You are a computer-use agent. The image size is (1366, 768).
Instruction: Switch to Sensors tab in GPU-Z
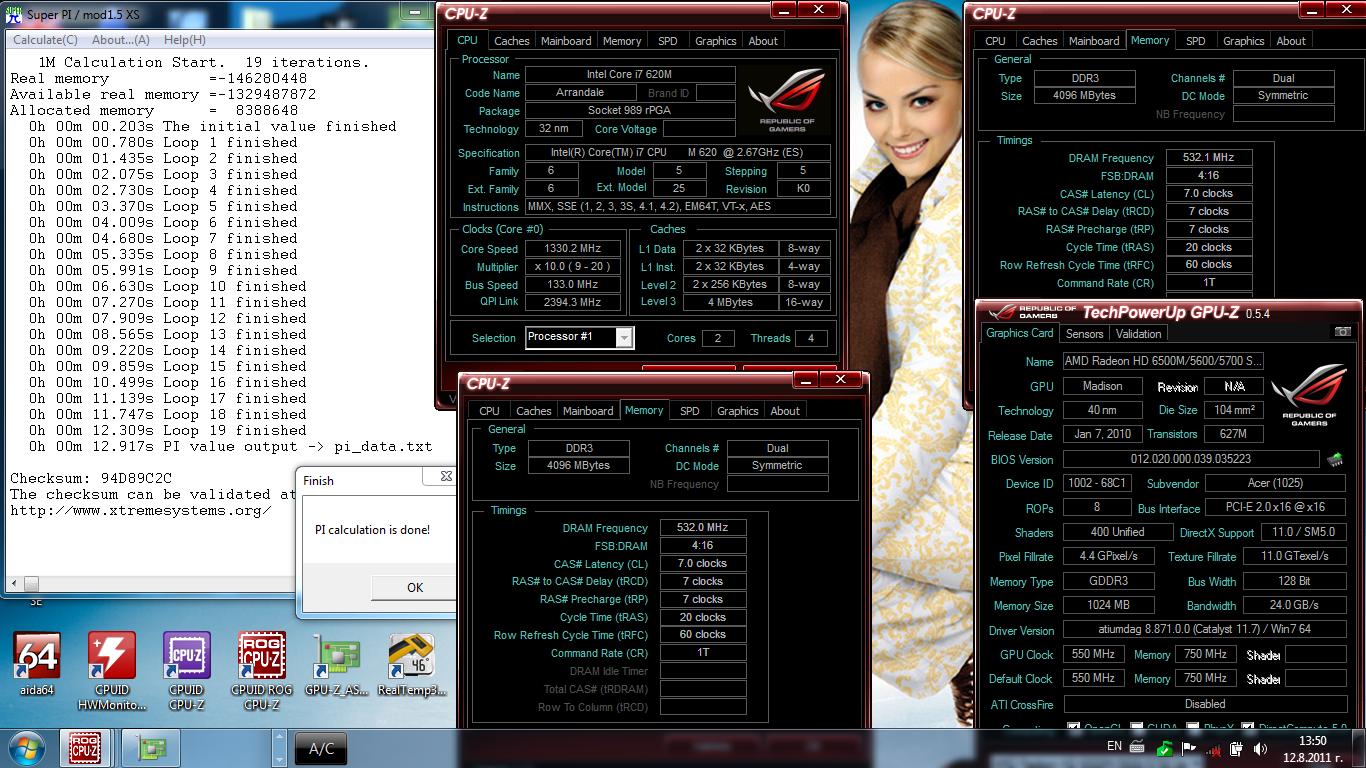(1085, 334)
